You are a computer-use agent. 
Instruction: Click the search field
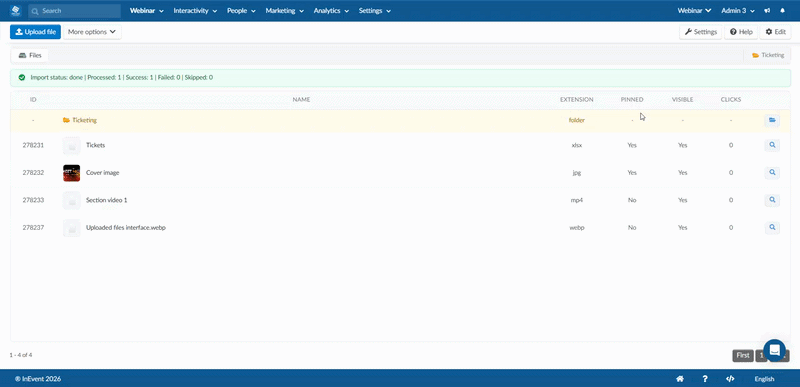(x=74, y=11)
